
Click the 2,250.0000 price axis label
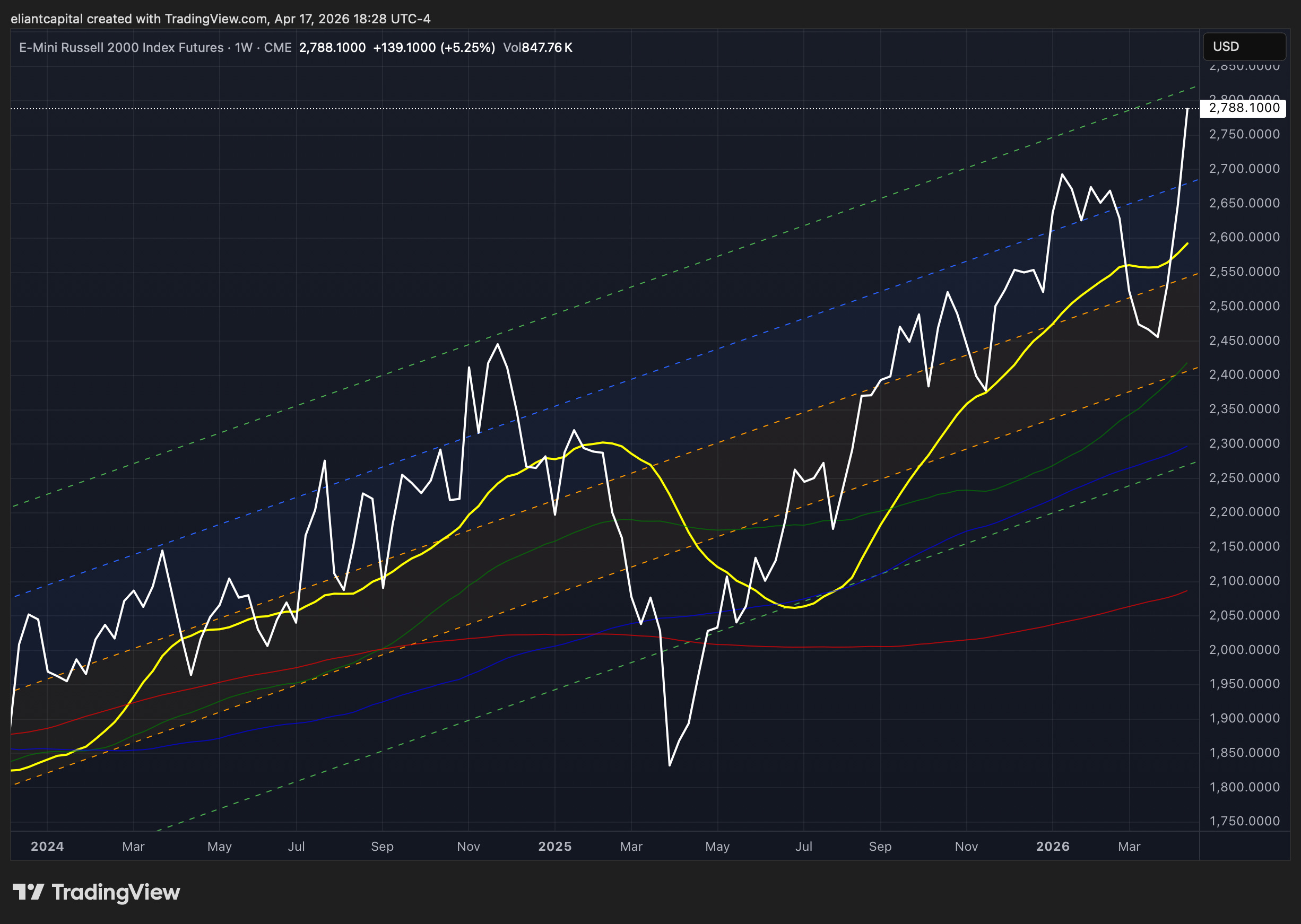point(1244,478)
